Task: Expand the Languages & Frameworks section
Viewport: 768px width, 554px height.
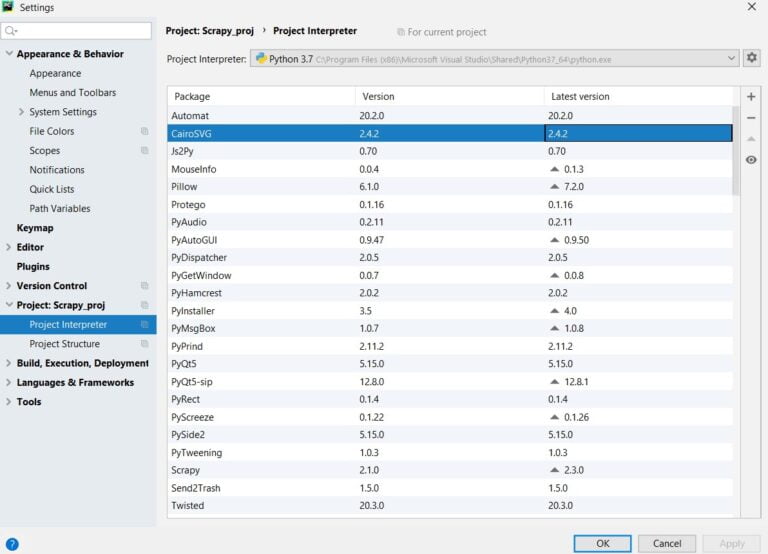Action: click(10, 383)
